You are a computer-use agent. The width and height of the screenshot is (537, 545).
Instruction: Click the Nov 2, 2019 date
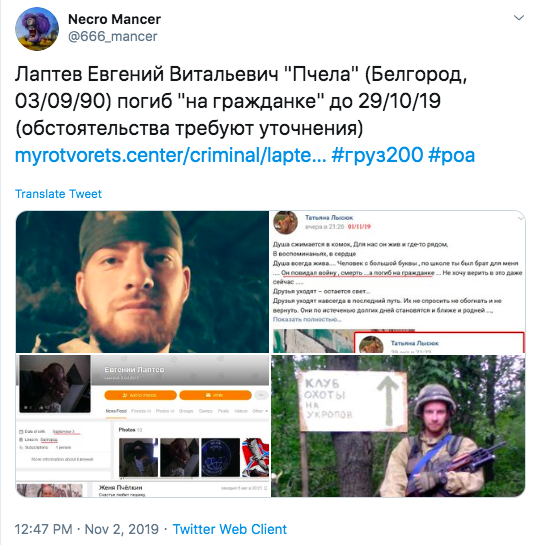122,529
